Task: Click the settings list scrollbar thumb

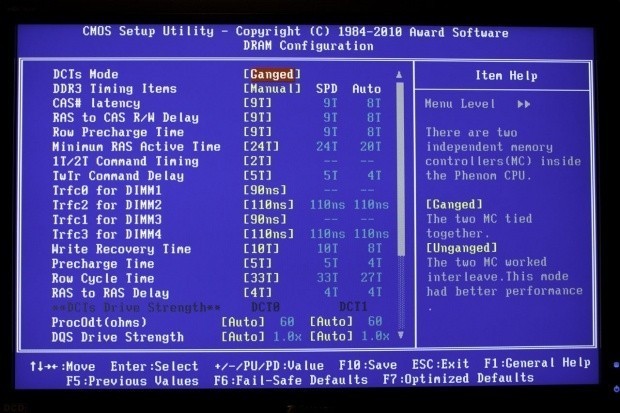Action: [x=400, y=169]
